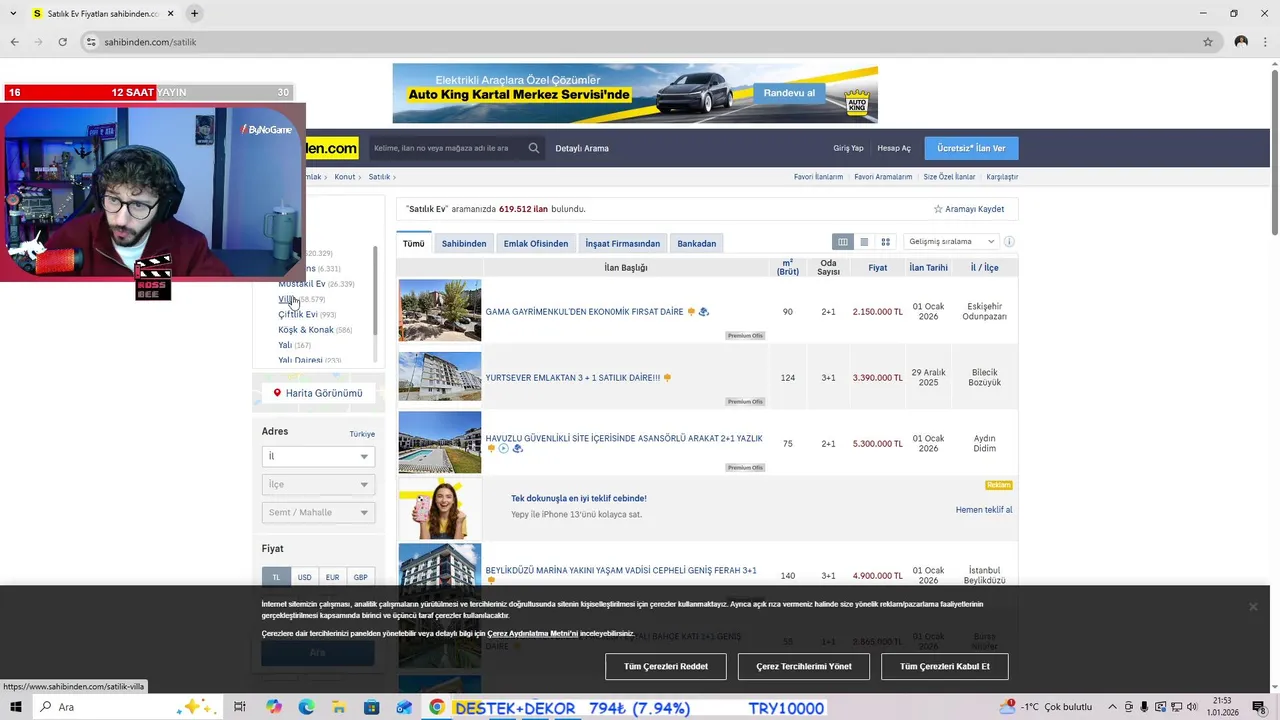Click map pin icon in Harita Görünümü

coord(277,393)
